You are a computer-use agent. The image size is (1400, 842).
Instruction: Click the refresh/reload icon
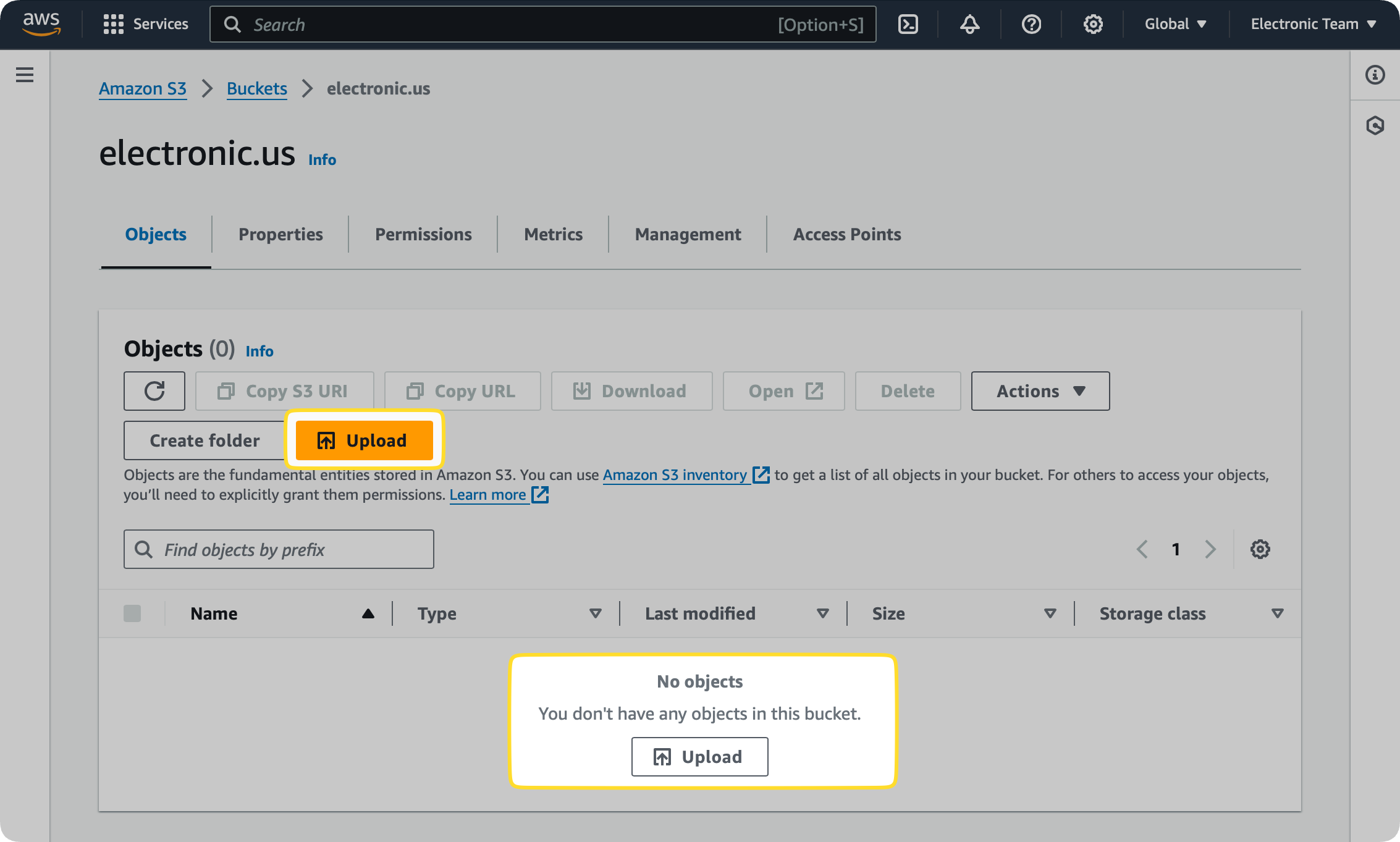pos(155,390)
